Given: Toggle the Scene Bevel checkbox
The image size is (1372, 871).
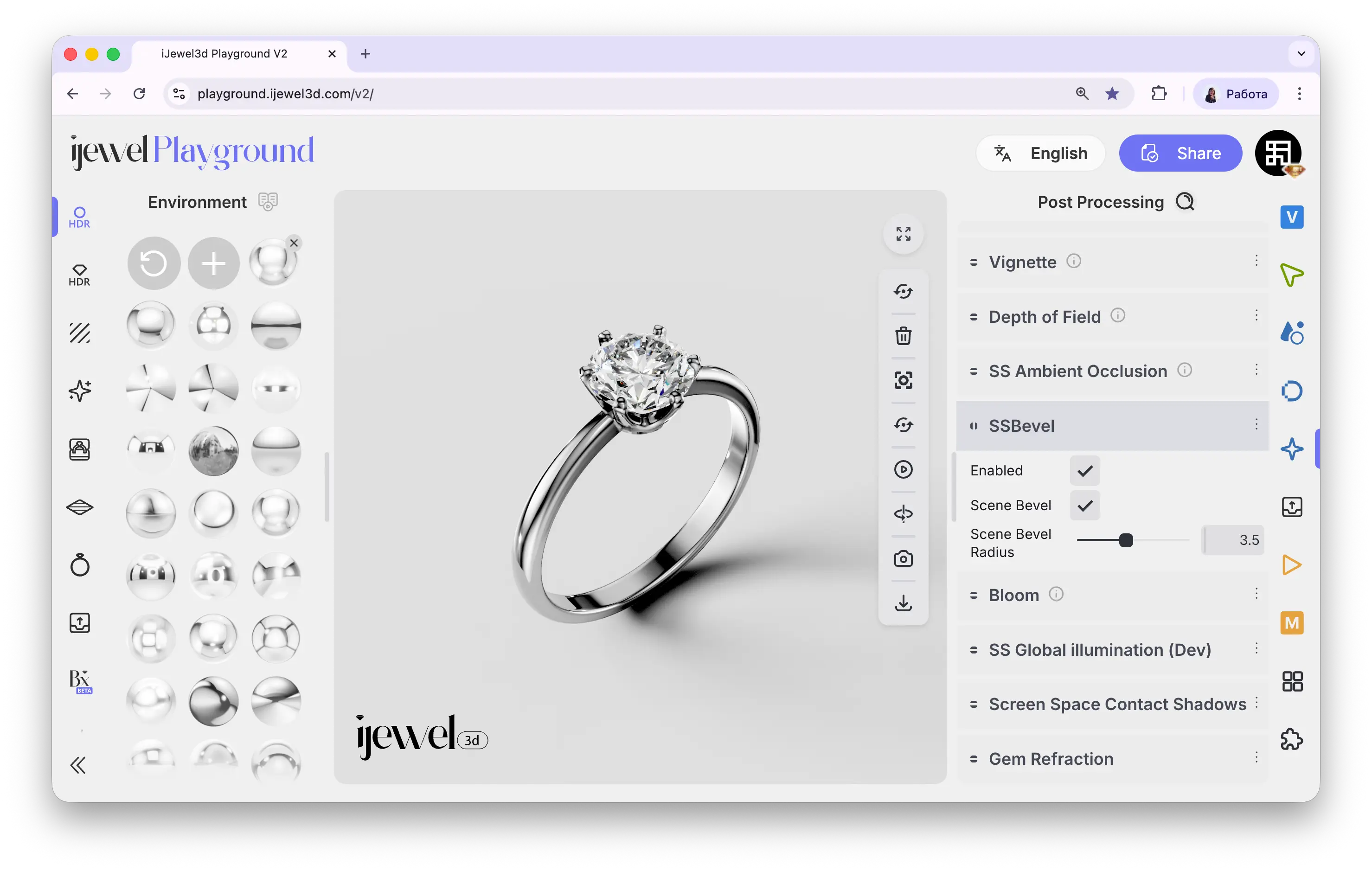Looking at the screenshot, I should [1085, 505].
